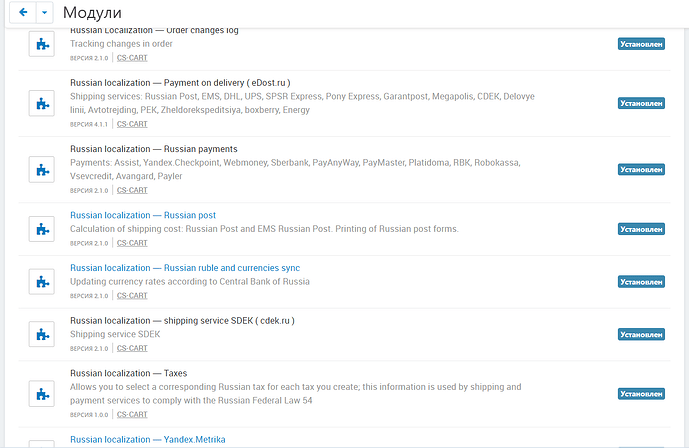Click puzzle icon for shipping service SDEK
The image size is (689, 448).
(x=42, y=334)
